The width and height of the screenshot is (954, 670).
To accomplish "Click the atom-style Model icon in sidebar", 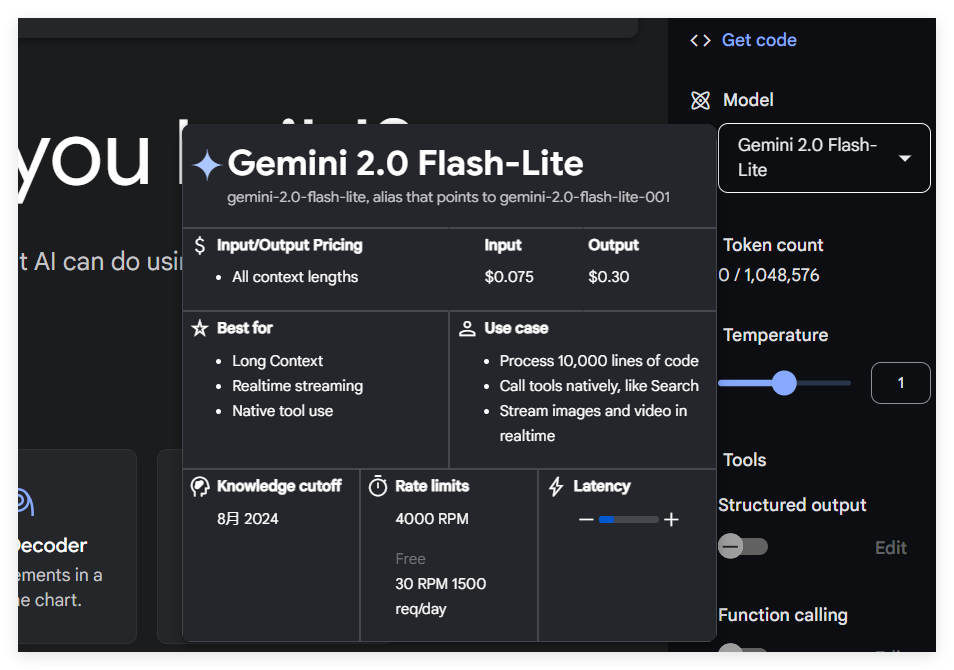I will point(700,100).
